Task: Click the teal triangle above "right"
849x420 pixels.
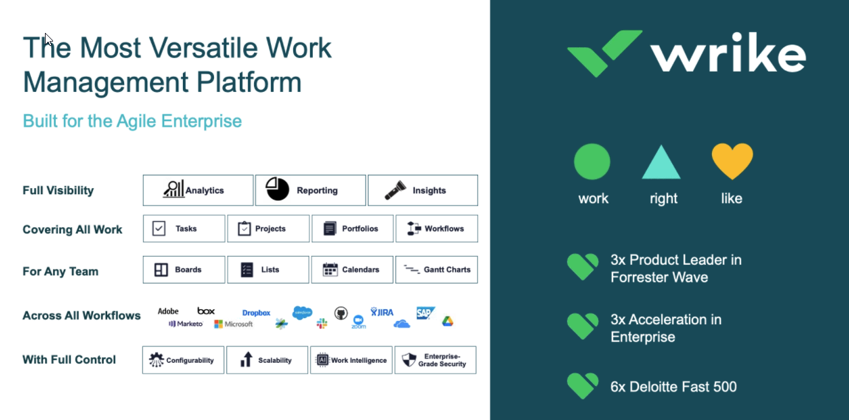Action: point(661,162)
